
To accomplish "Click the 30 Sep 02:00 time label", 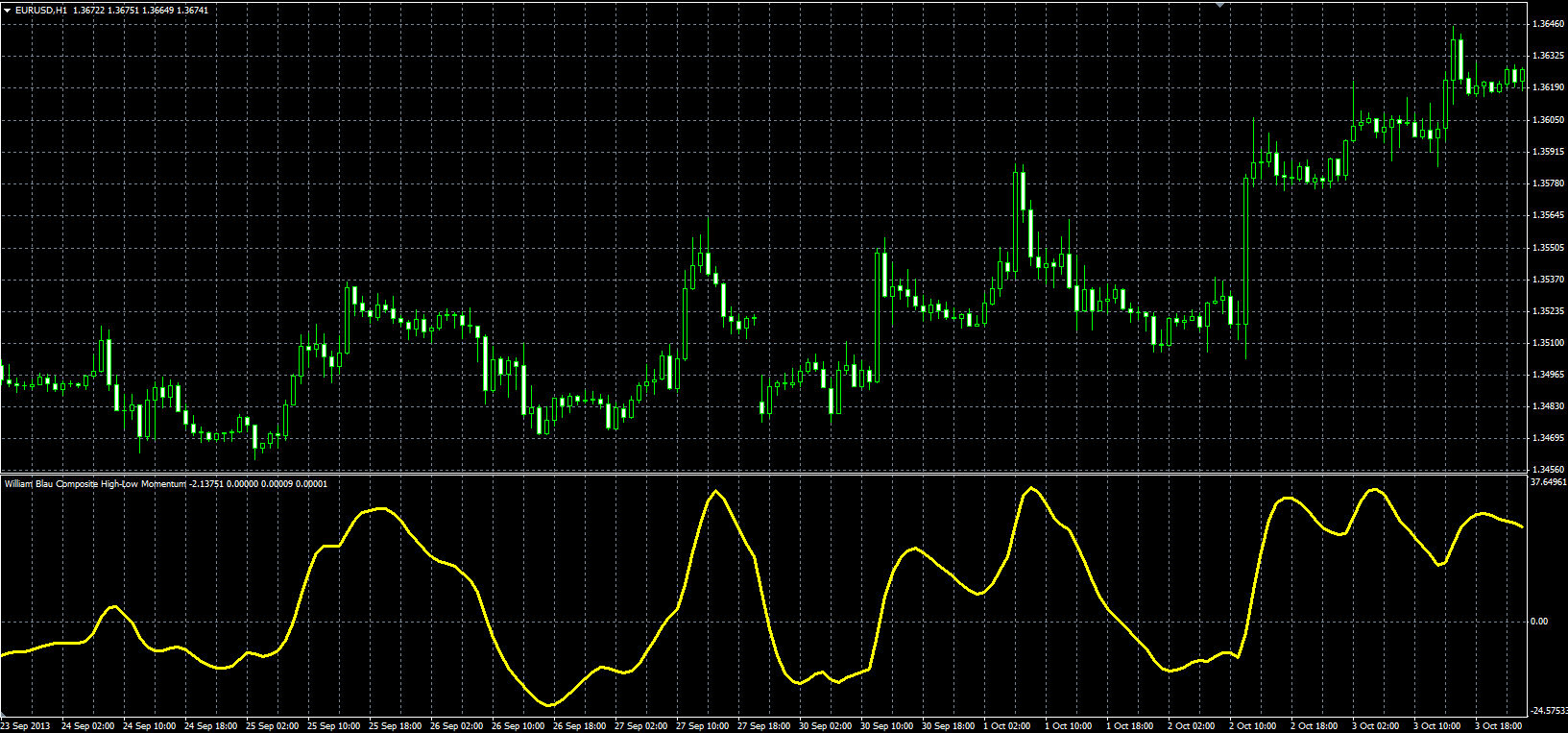I will pos(825,726).
